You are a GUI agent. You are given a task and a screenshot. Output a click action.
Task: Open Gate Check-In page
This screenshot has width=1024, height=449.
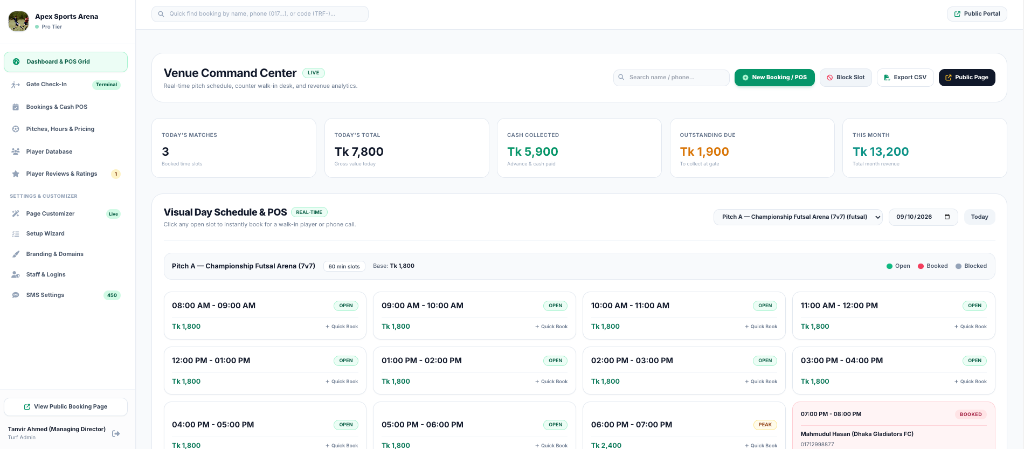click(66, 84)
